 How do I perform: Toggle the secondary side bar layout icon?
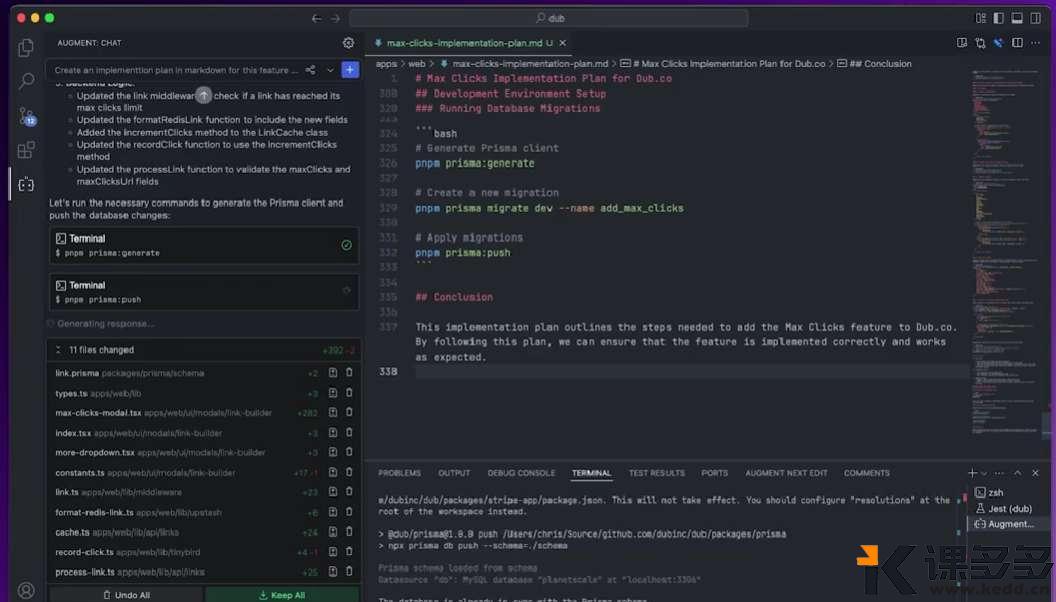click(1035, 18)
